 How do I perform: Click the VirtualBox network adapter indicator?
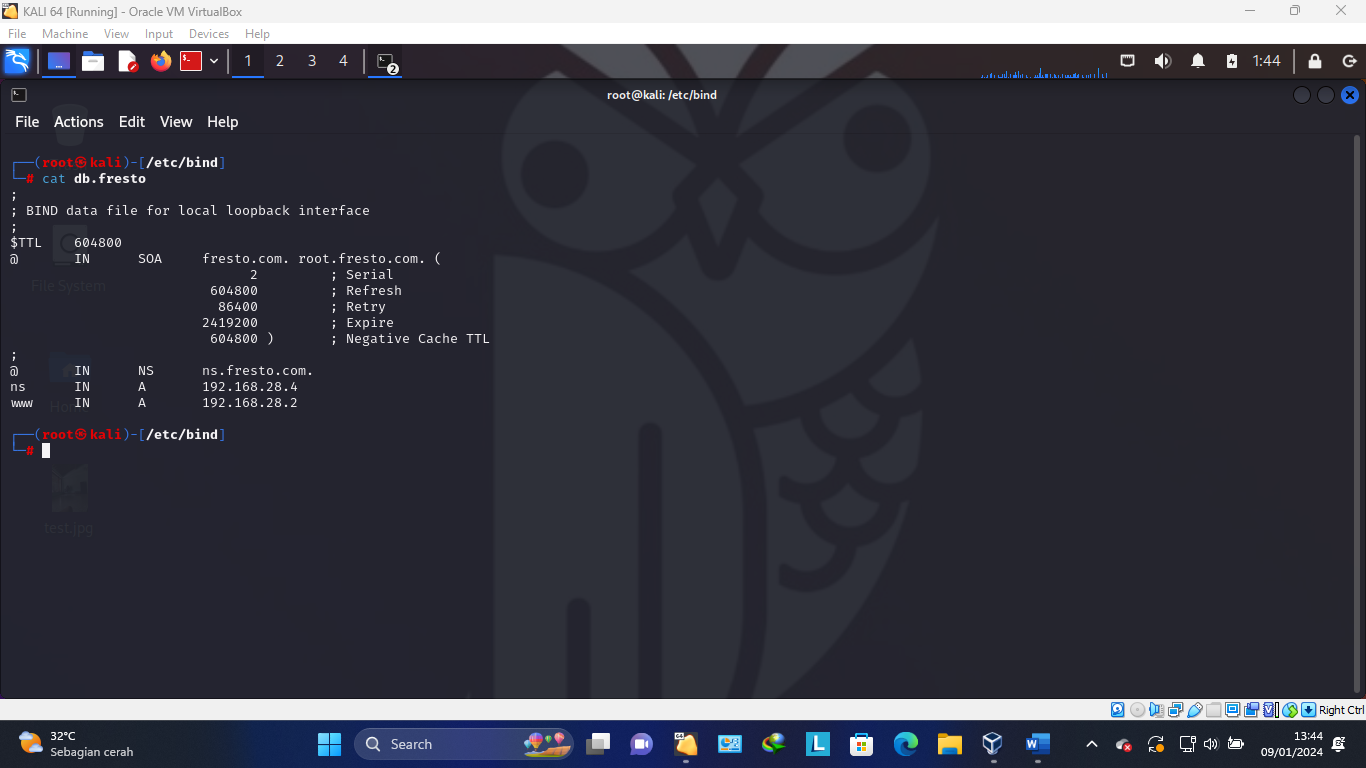tap(1175, 710)
